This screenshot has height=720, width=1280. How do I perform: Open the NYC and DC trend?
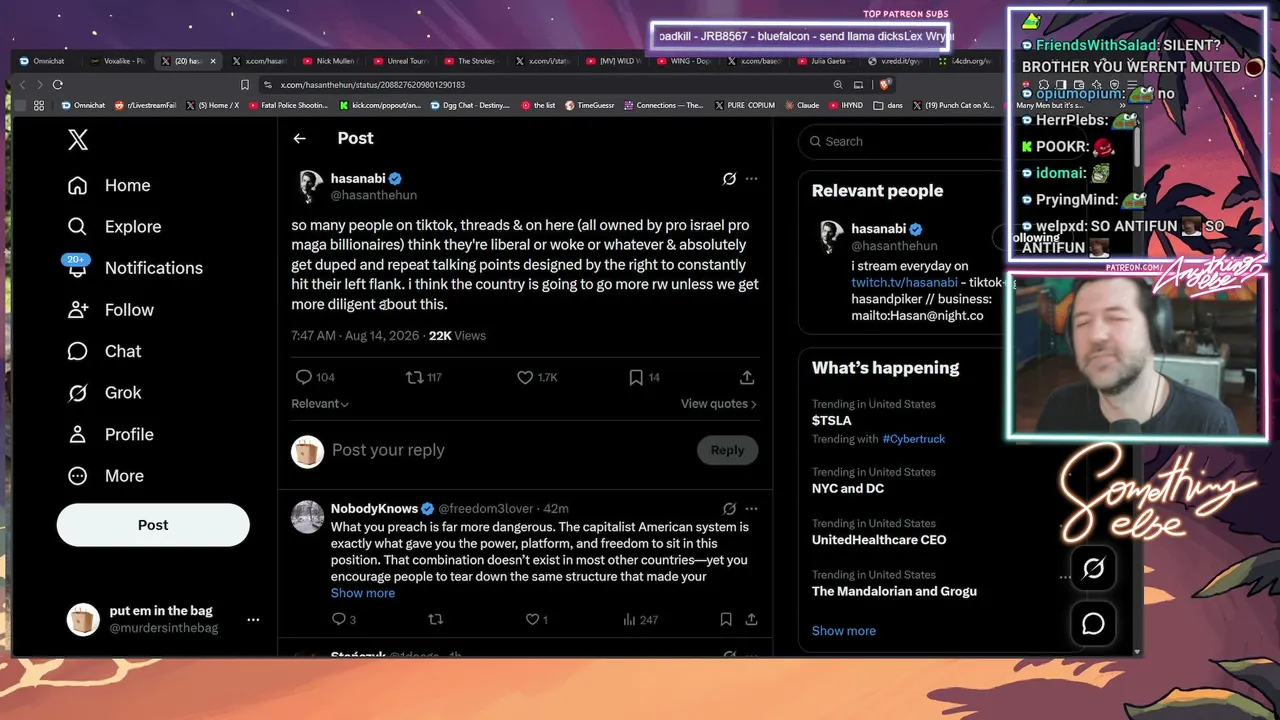tap(848, 489)
